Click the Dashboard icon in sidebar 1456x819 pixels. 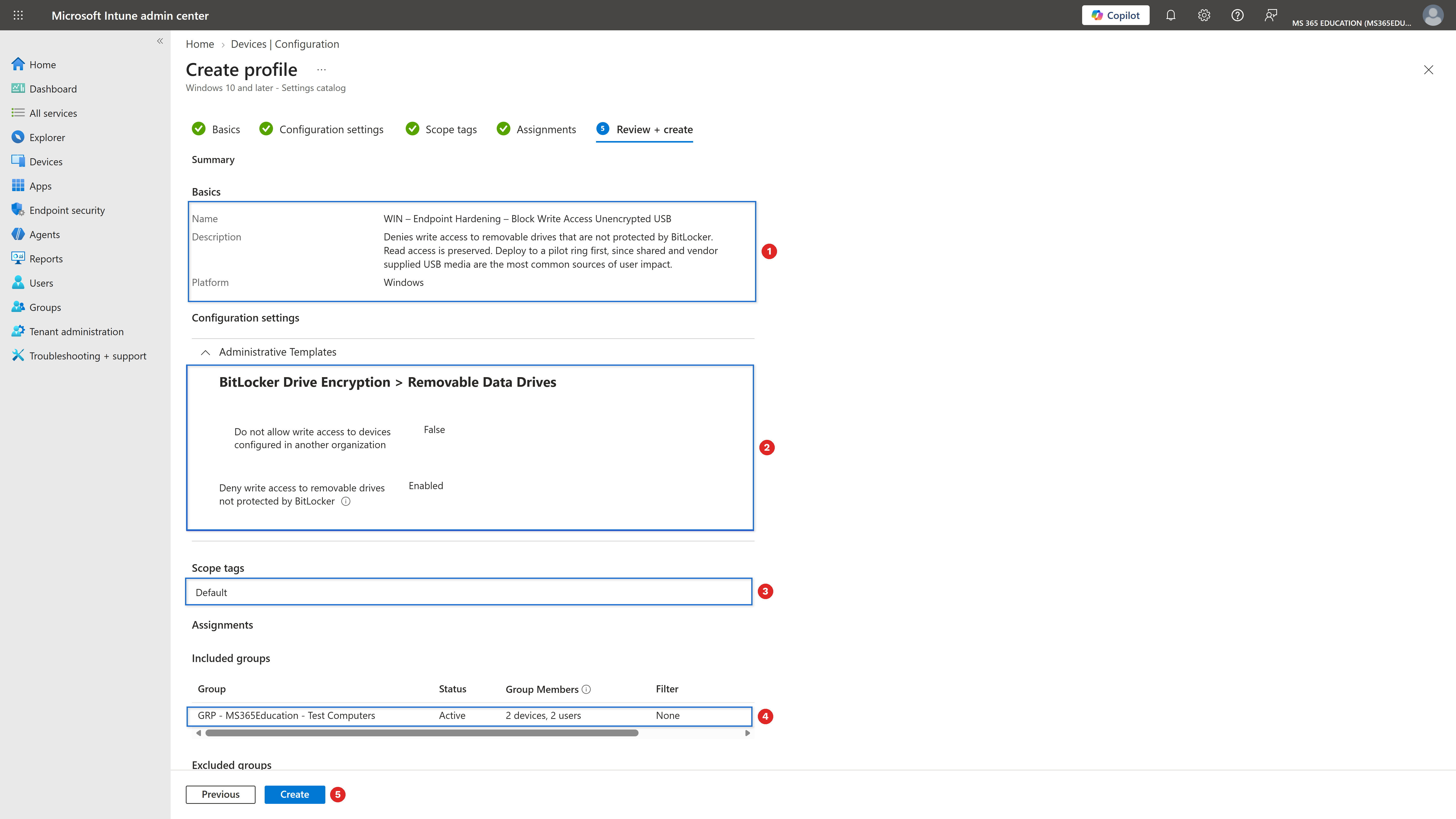[x=18, y=88]
